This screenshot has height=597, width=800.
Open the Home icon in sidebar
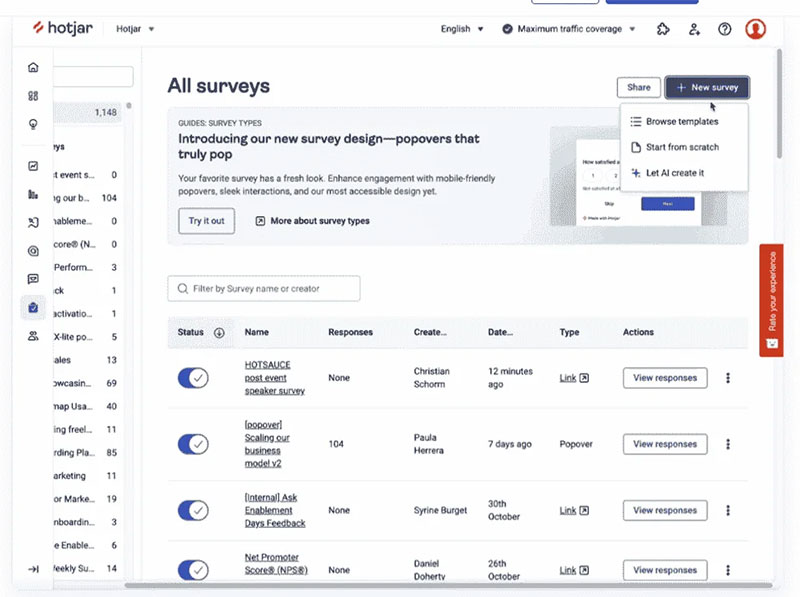click(33, 67)
